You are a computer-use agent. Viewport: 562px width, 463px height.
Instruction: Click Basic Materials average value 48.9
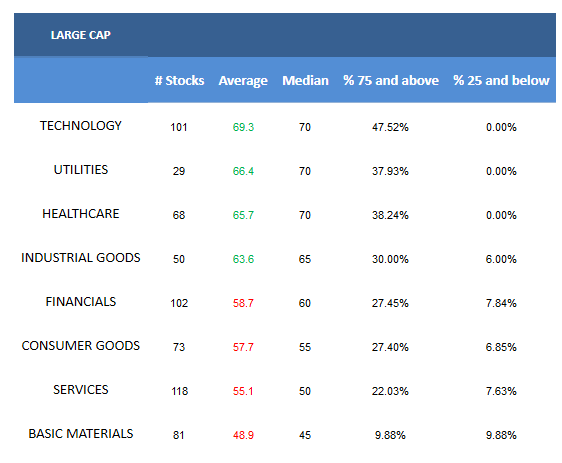[x=243, y=435]
